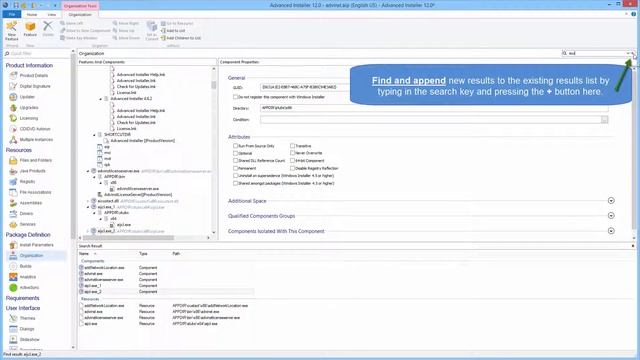Open the Multiple Instances page
This screenshot has width=640, height=360.
[31, 139]
